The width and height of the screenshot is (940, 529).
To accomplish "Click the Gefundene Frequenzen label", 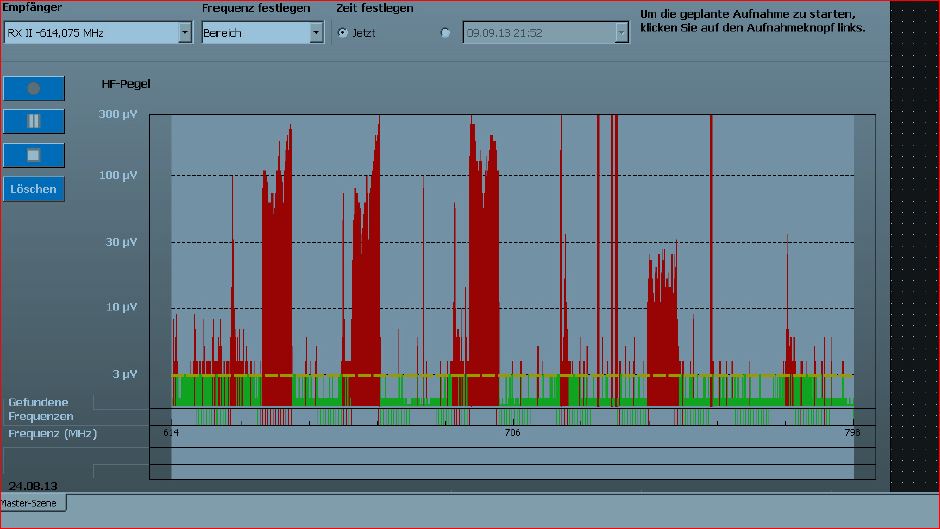I will (x=41, y=409).
